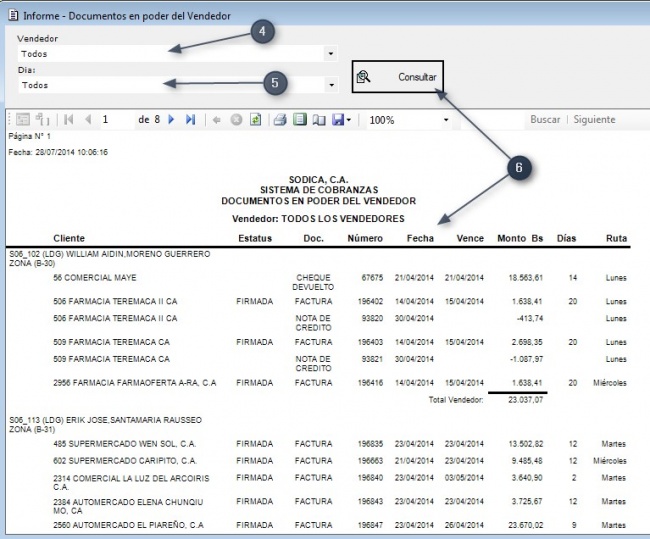Open the Vendedor dropdown arrow

pyautogui.click(x=330, y=53)
